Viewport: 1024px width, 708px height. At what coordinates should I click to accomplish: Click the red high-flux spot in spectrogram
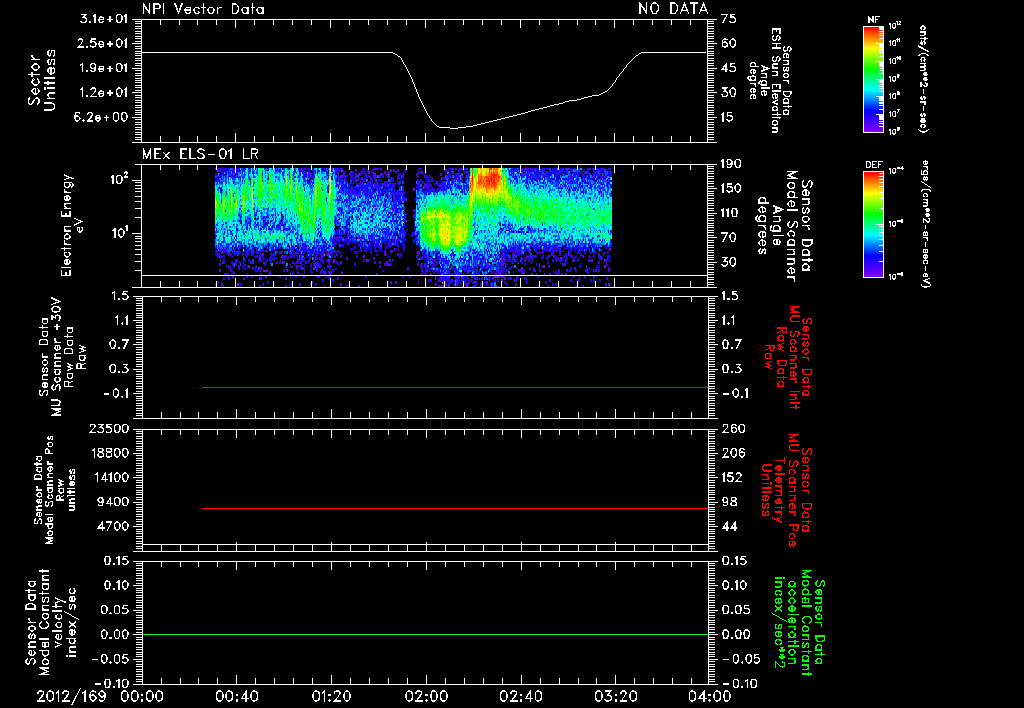tap(487, 179)
